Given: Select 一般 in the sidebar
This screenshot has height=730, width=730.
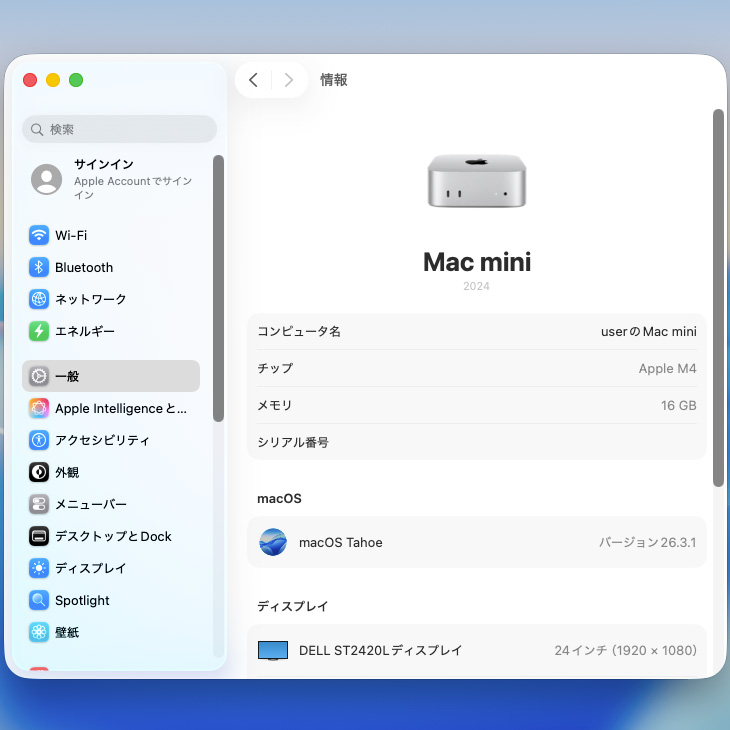Looking at the screenshot, I should [x=110, y=376].
